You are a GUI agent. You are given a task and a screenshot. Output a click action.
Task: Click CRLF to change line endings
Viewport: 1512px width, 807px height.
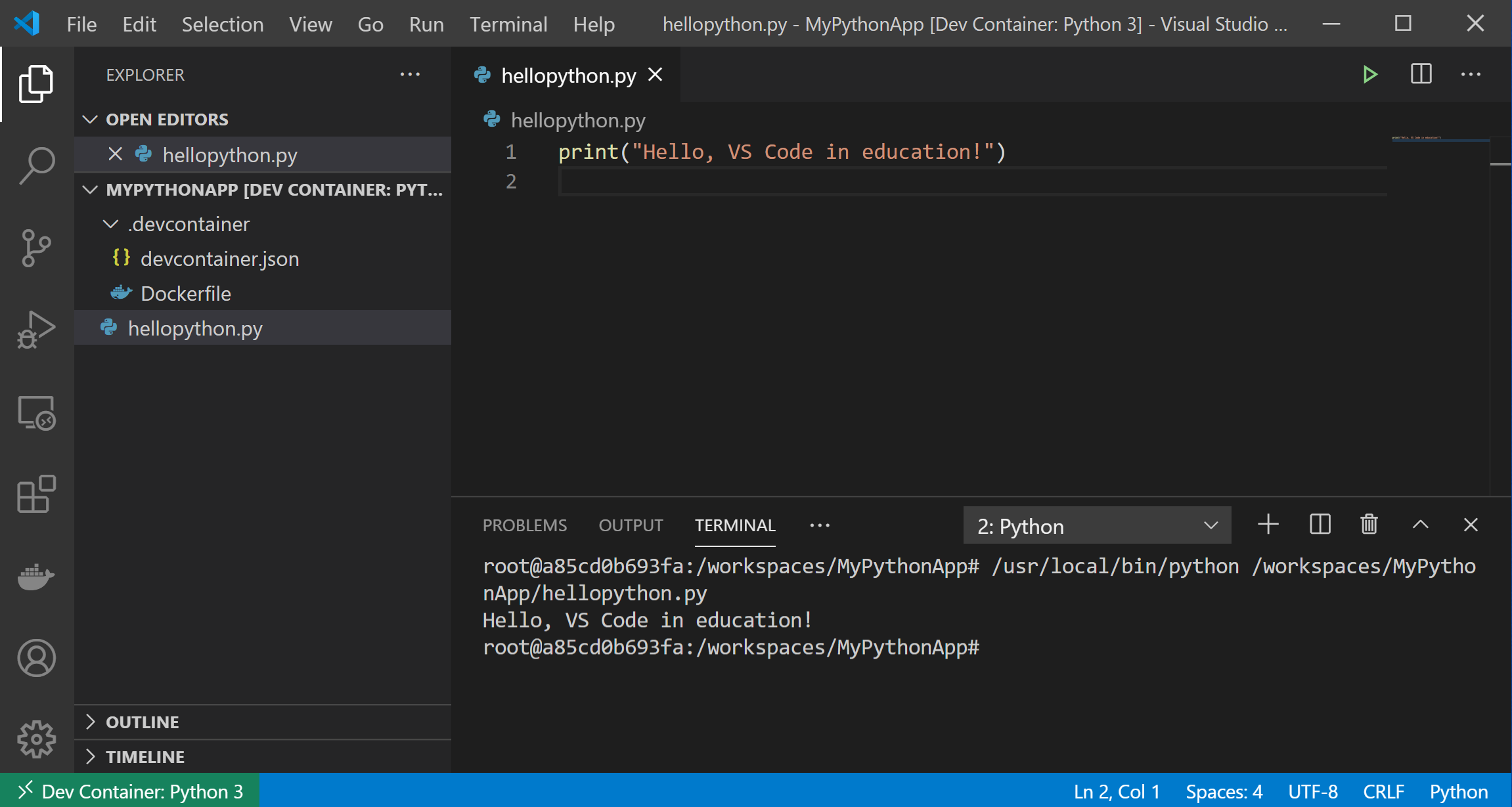click(x=1384, y=791)
